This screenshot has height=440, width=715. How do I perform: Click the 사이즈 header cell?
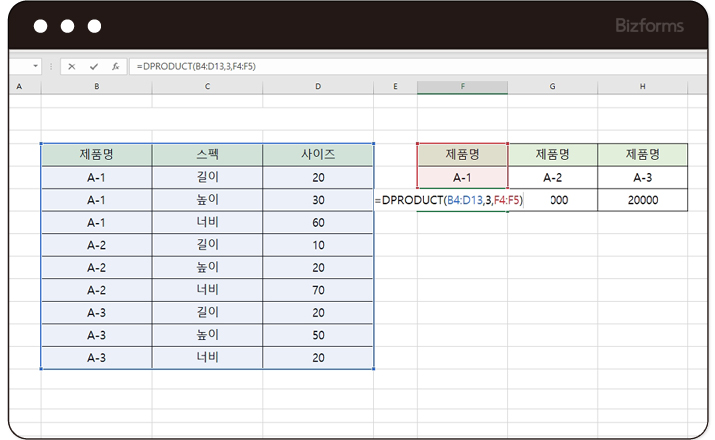click(x=318, y=154)
